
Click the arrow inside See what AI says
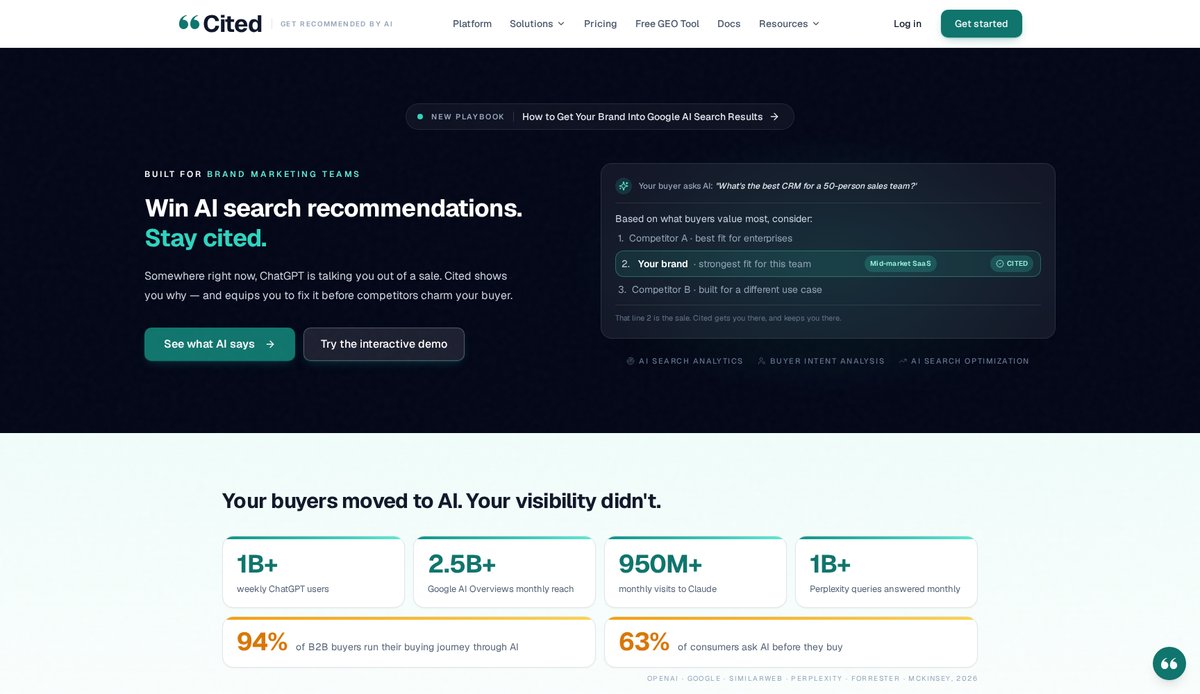(270, 344)
